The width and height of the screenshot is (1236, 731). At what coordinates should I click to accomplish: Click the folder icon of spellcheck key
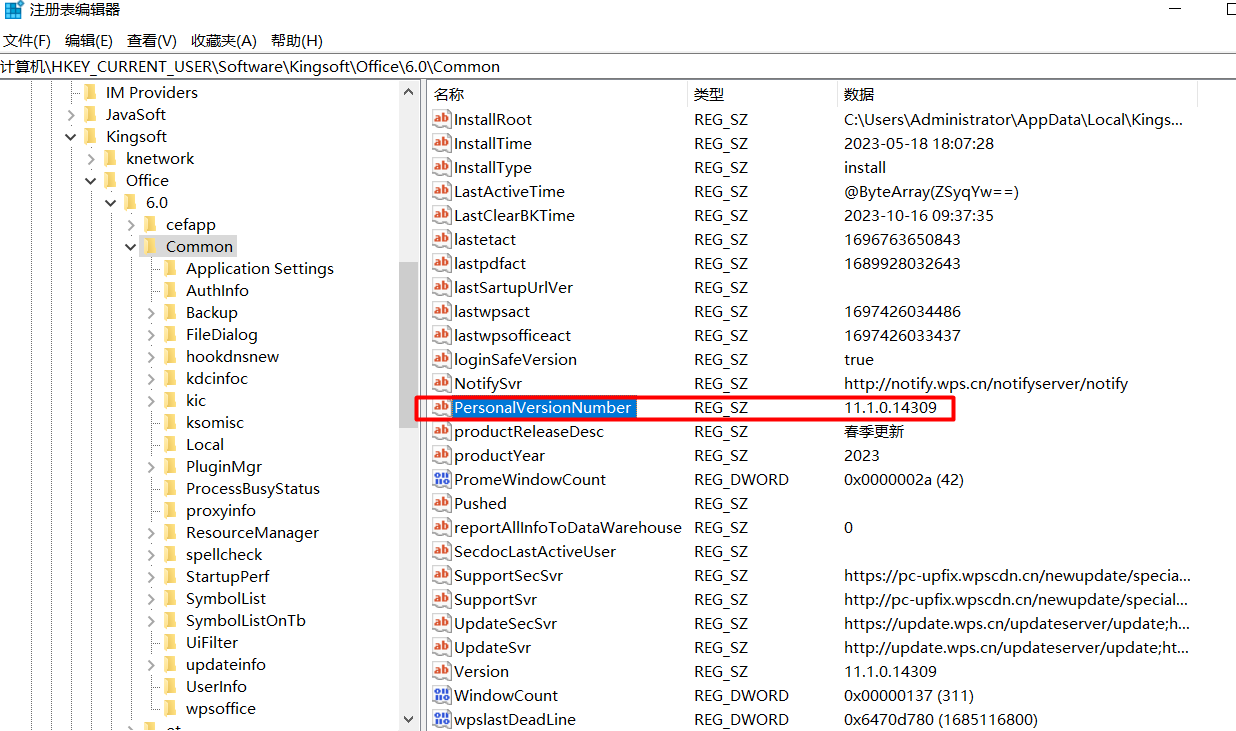171,554
